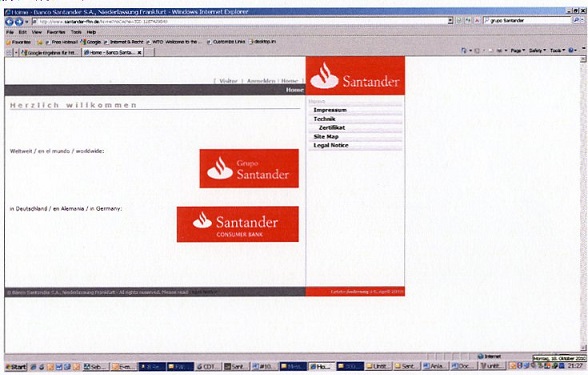Open the Safety dropdown in command bar

(x=537, y=50)
